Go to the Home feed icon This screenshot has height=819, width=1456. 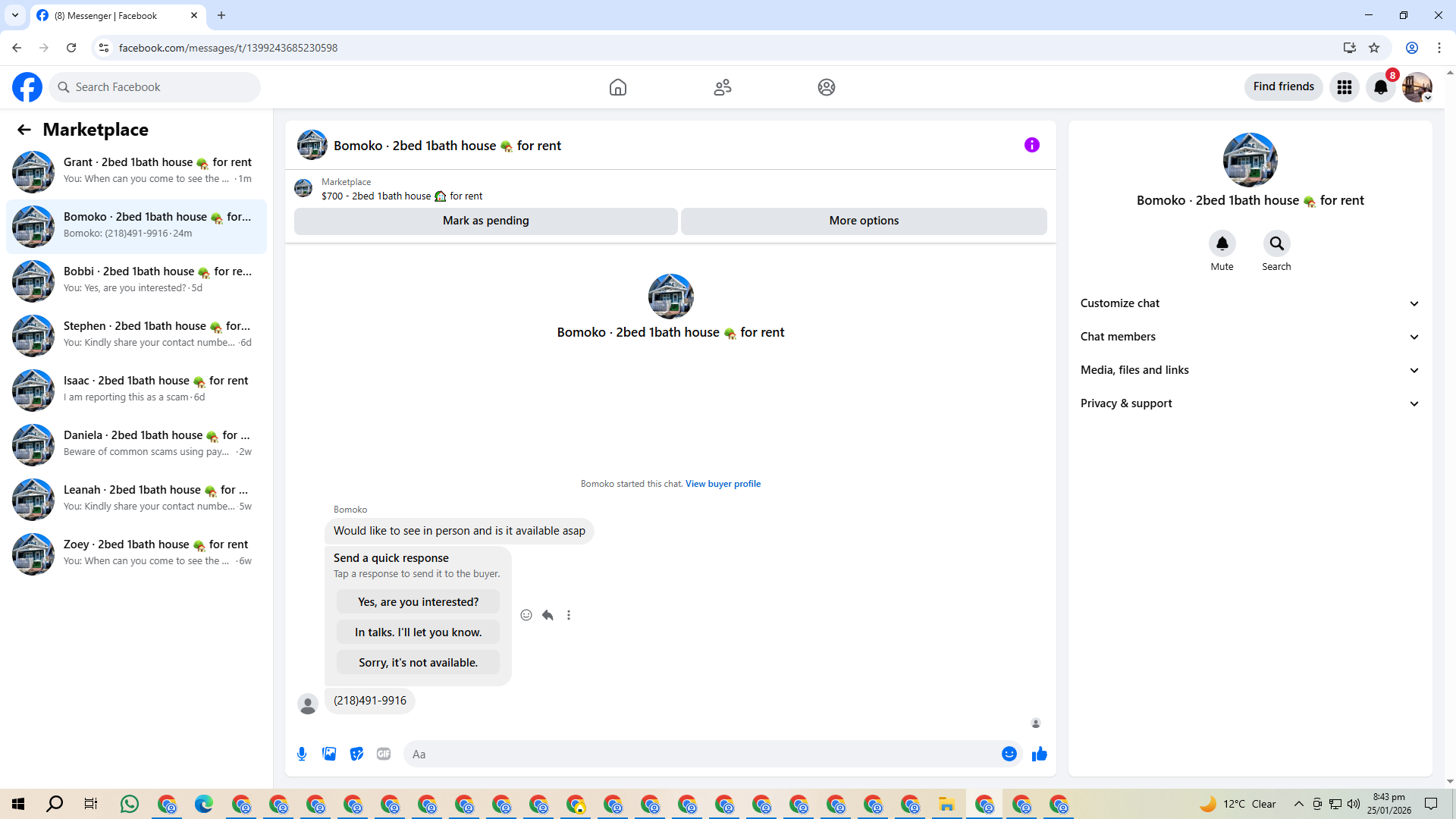(618, 87)
